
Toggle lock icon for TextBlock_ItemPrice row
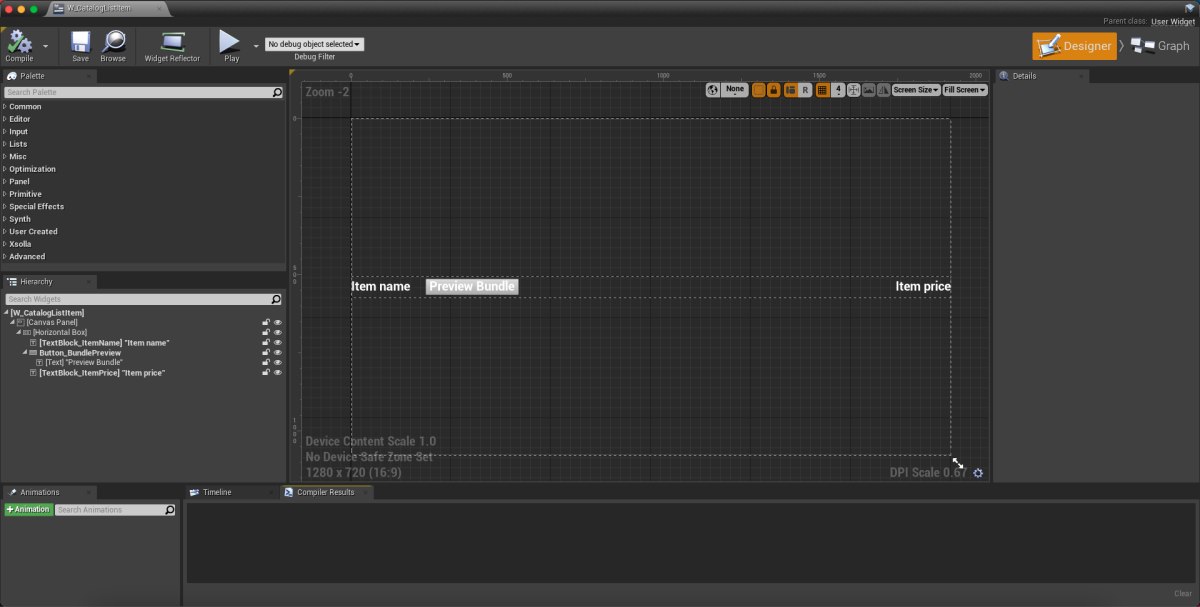click(x=266, y=372)
